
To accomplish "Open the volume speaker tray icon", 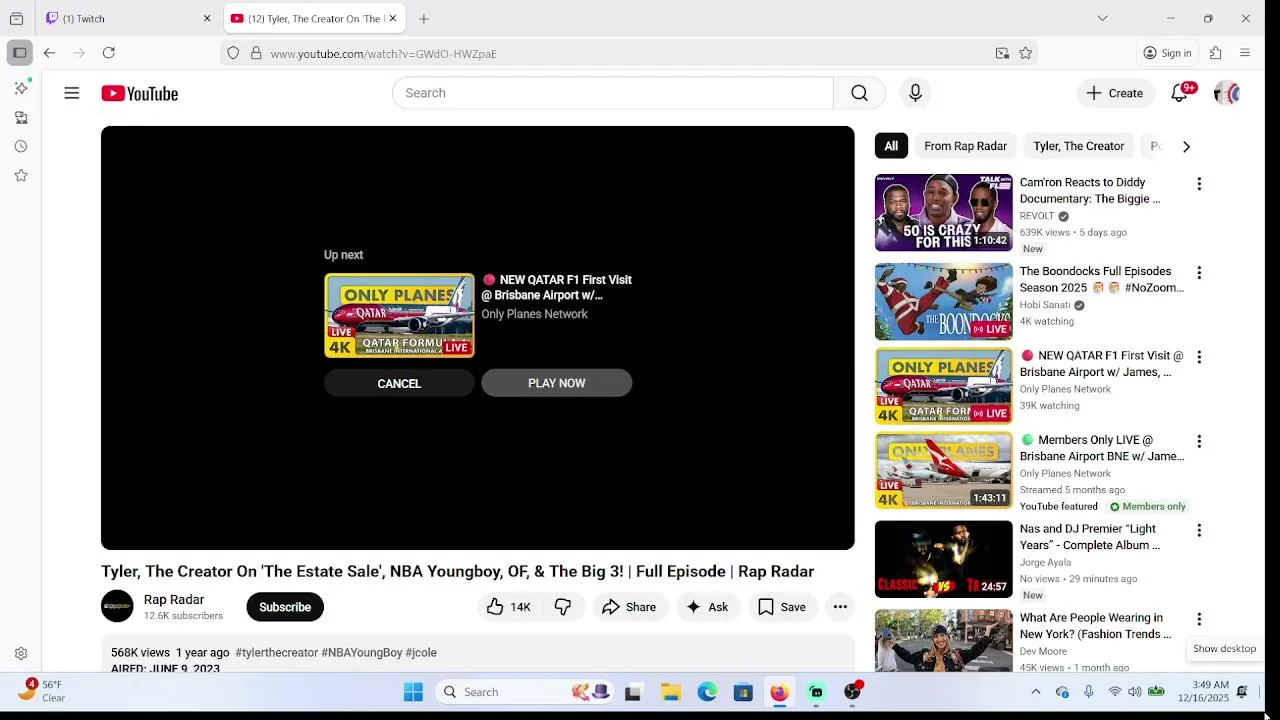I will pyautogui.click(x=1135, y=692).
